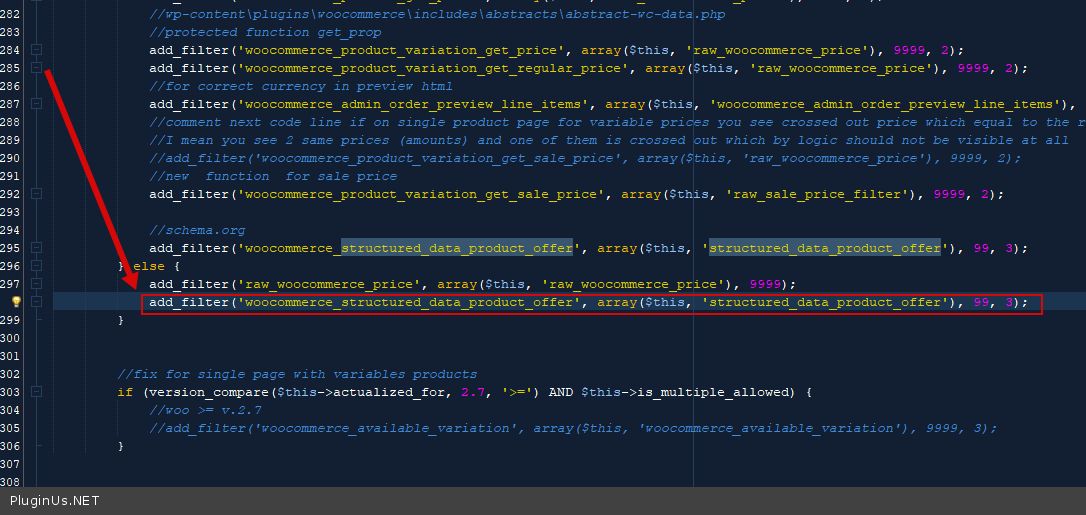The width and height of the screenshot is (1086, 515).
Task: Click line number 302 in the gutter
Action: [10, 374]
